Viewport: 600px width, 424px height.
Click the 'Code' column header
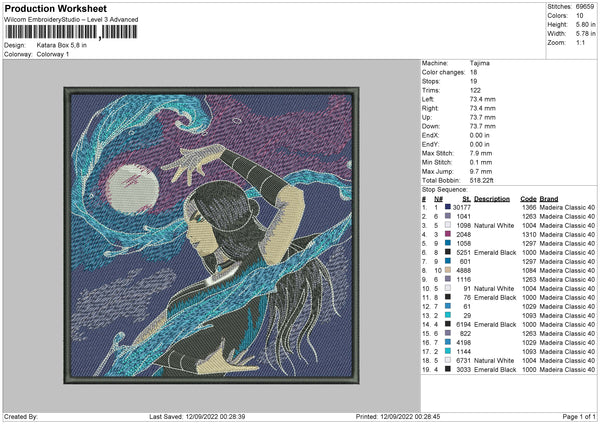click(528, 199)
